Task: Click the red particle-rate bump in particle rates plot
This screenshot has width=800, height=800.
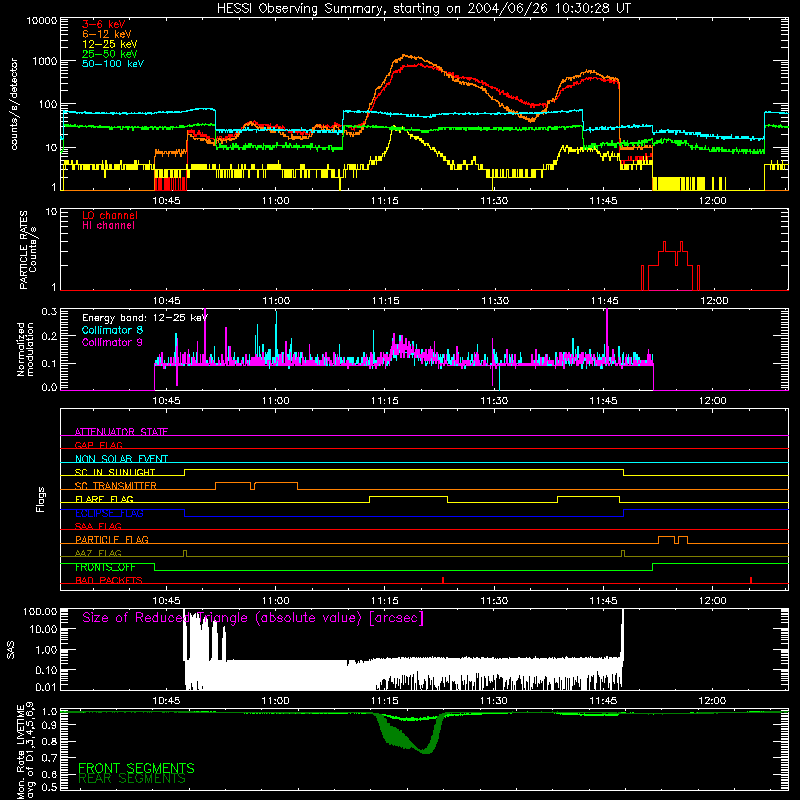Action: tap(670, 265)
